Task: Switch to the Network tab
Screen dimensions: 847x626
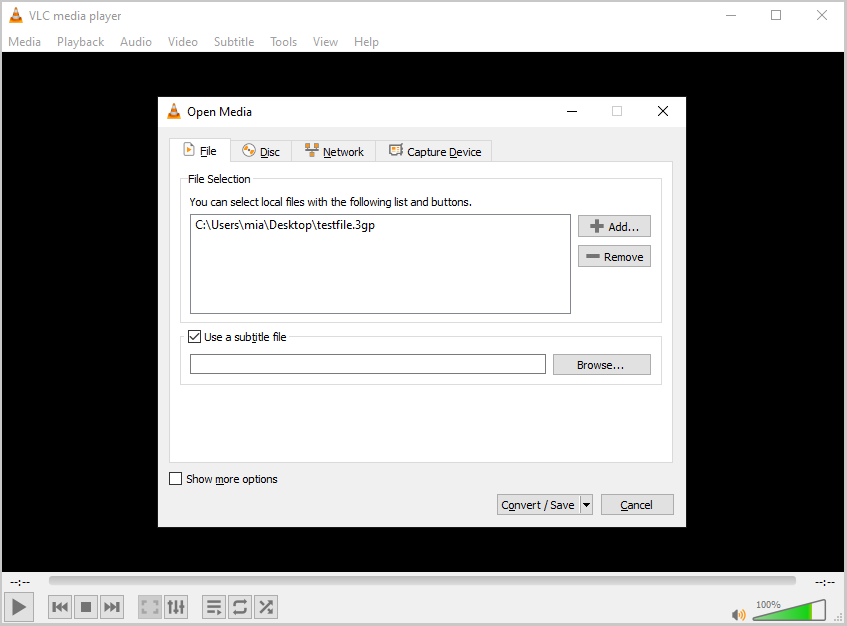Action: point(334,152)
